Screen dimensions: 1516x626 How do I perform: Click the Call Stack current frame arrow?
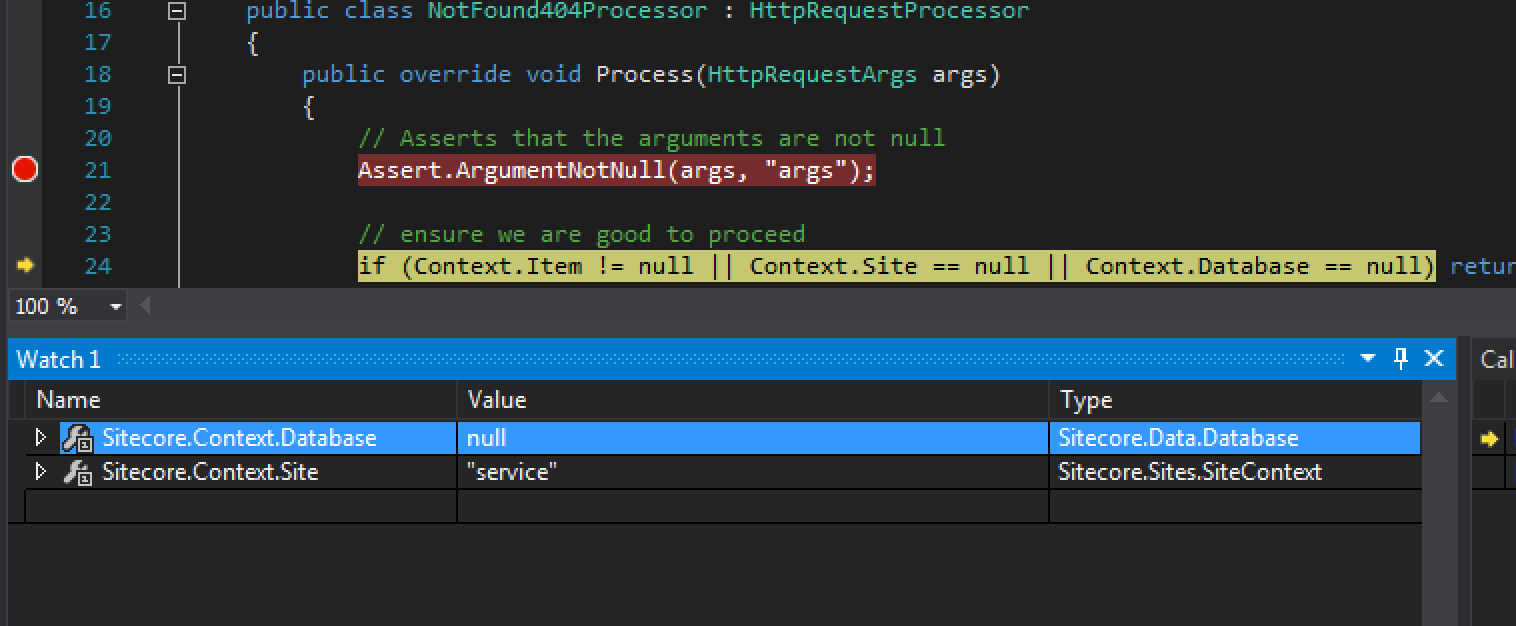[x=1490, y=438]
